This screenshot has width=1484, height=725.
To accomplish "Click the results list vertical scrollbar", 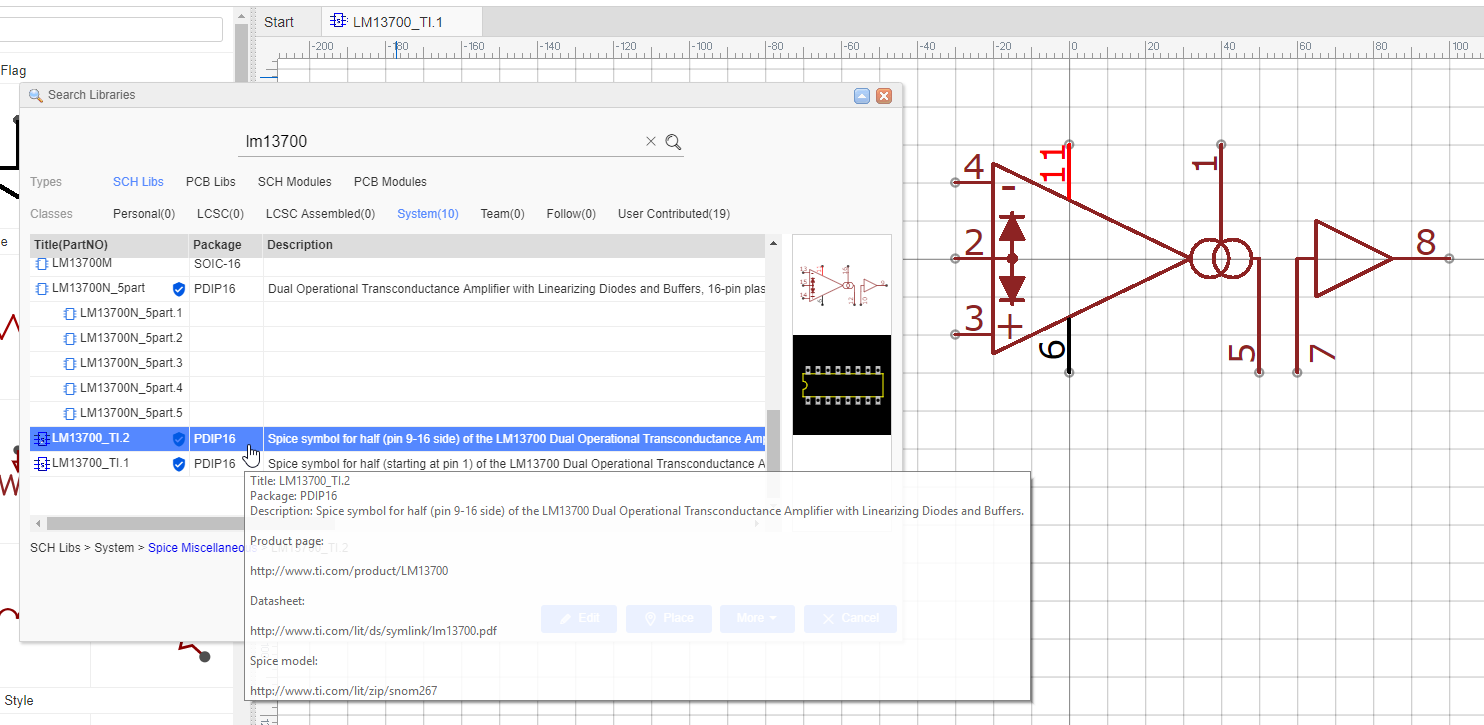I will [x=773, y=453].
